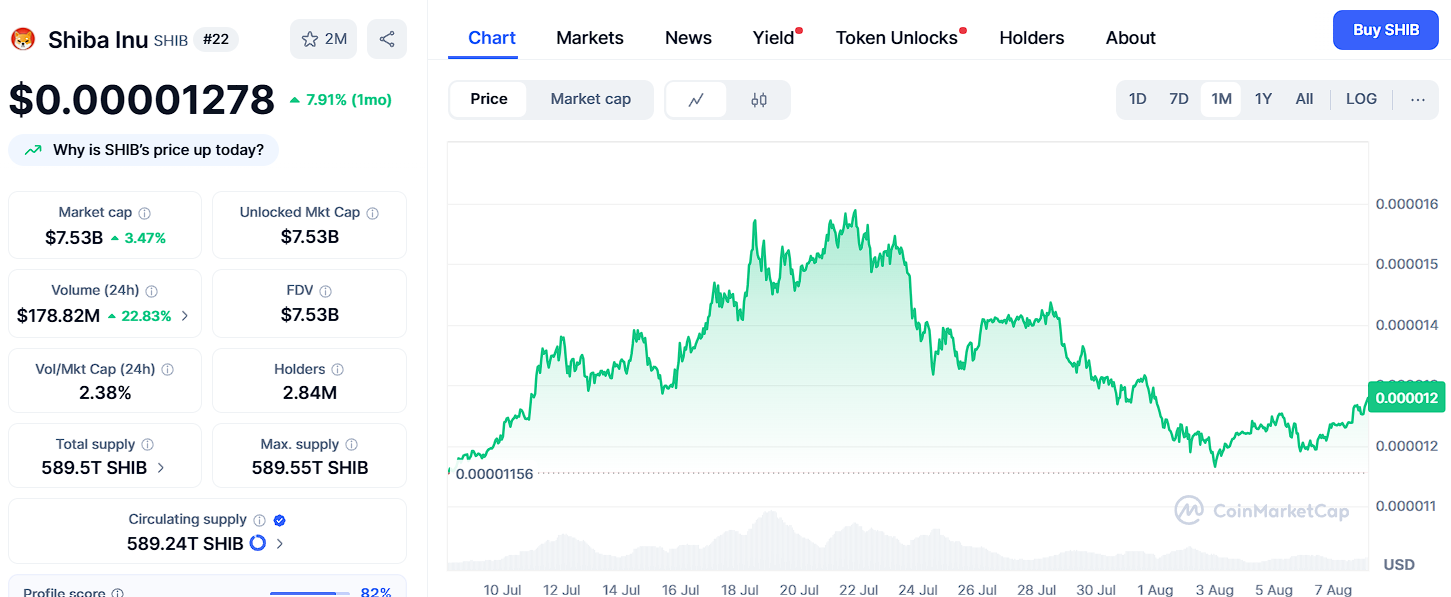Click the current price 0.000012 chart tag
1451x597 pixels.
[1407, 398]
